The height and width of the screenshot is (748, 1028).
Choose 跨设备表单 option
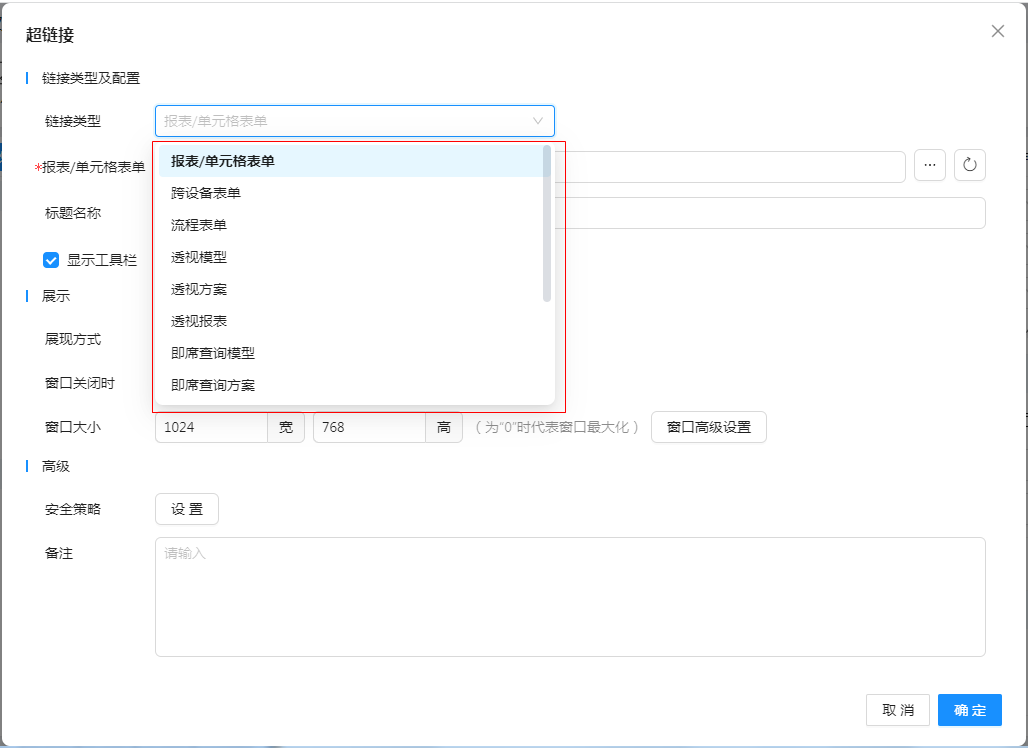206,193
